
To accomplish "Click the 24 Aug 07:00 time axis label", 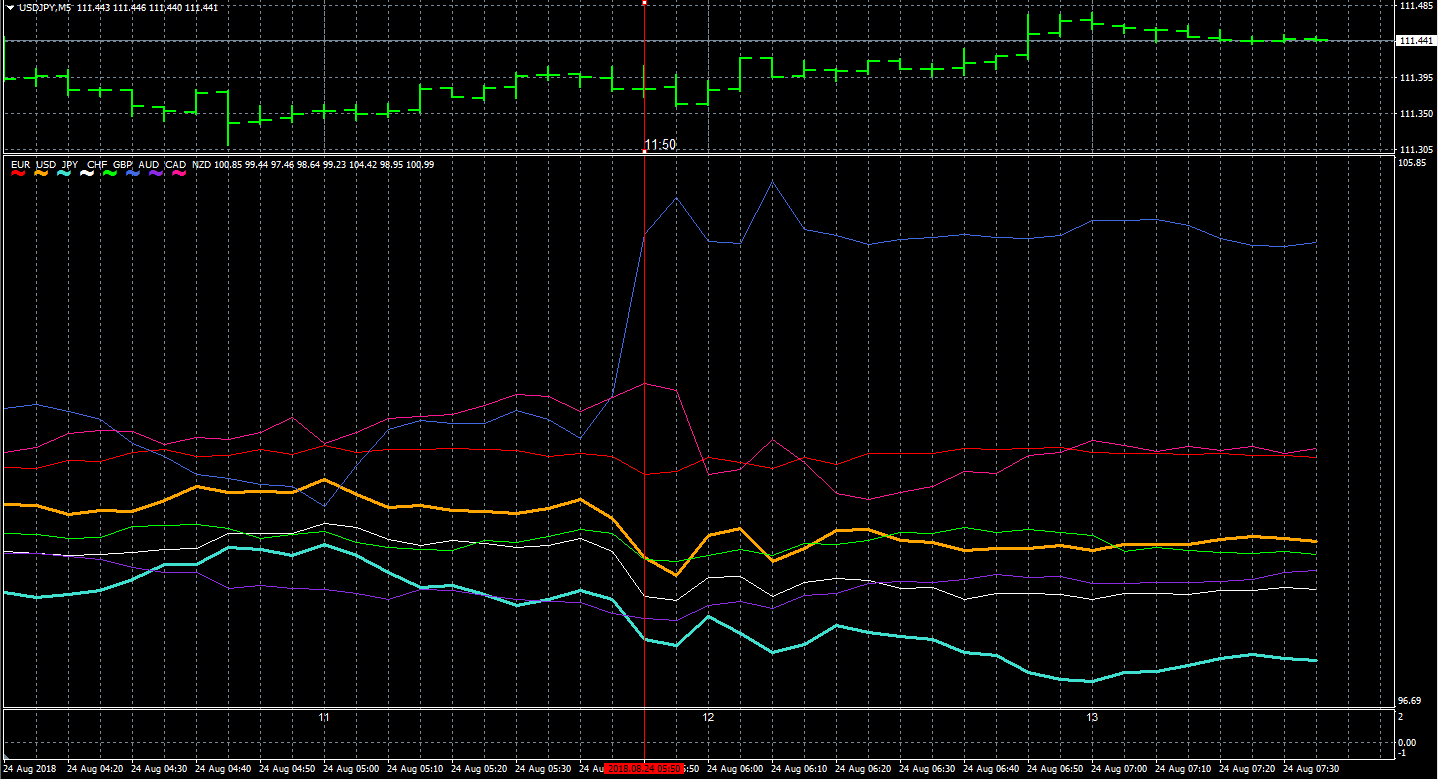I will pos(1121,769).
